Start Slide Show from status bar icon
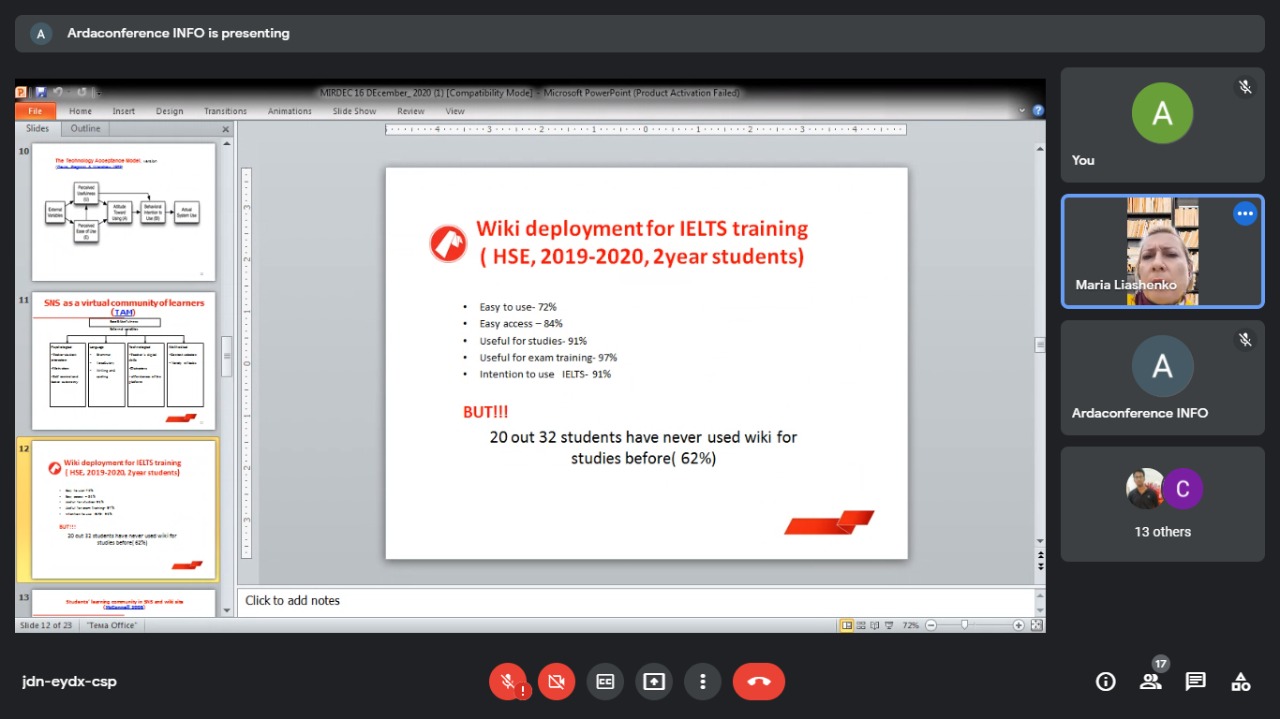 tap(888, 625)
